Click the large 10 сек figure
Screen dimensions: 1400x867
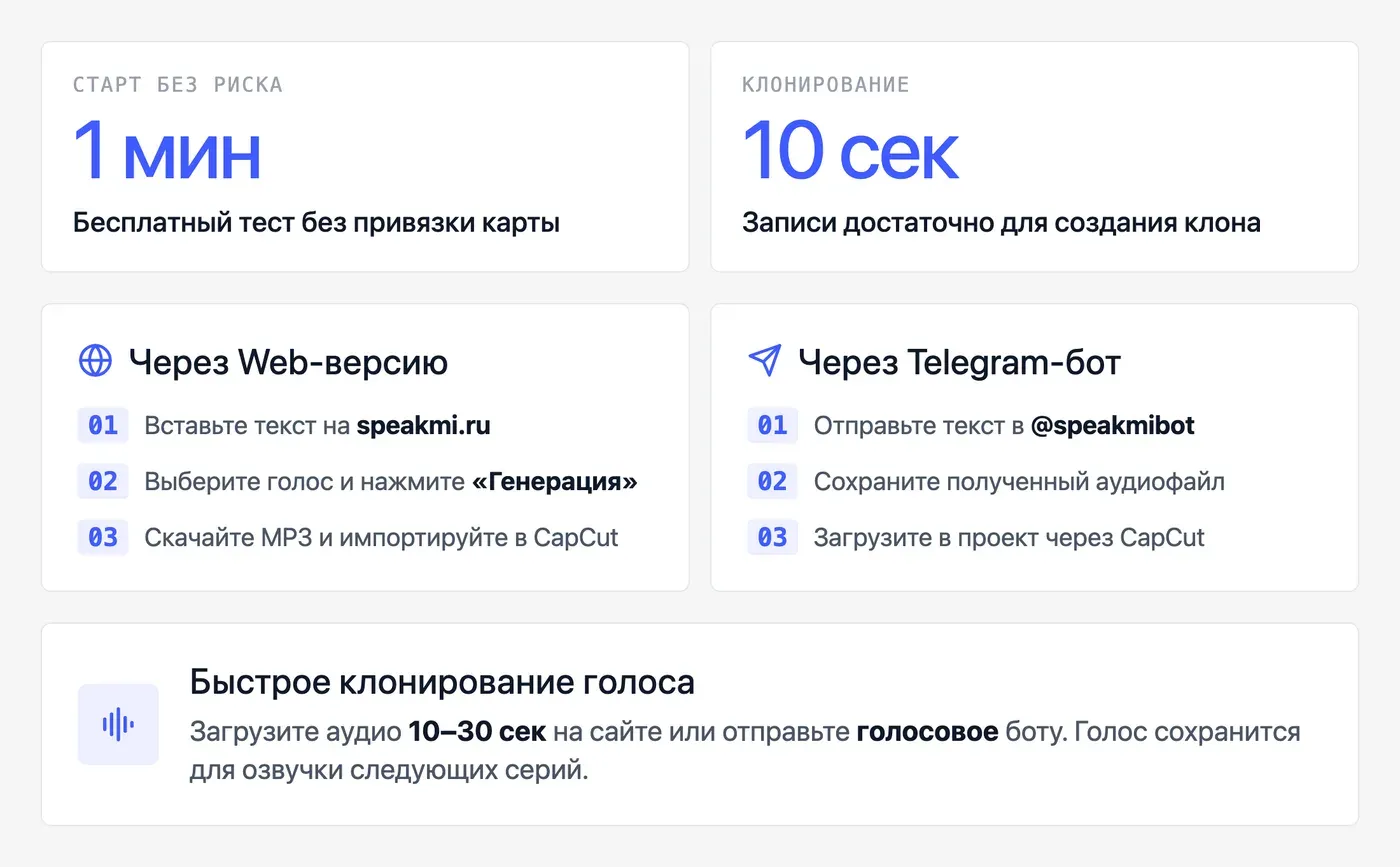(x=850, y=152)
